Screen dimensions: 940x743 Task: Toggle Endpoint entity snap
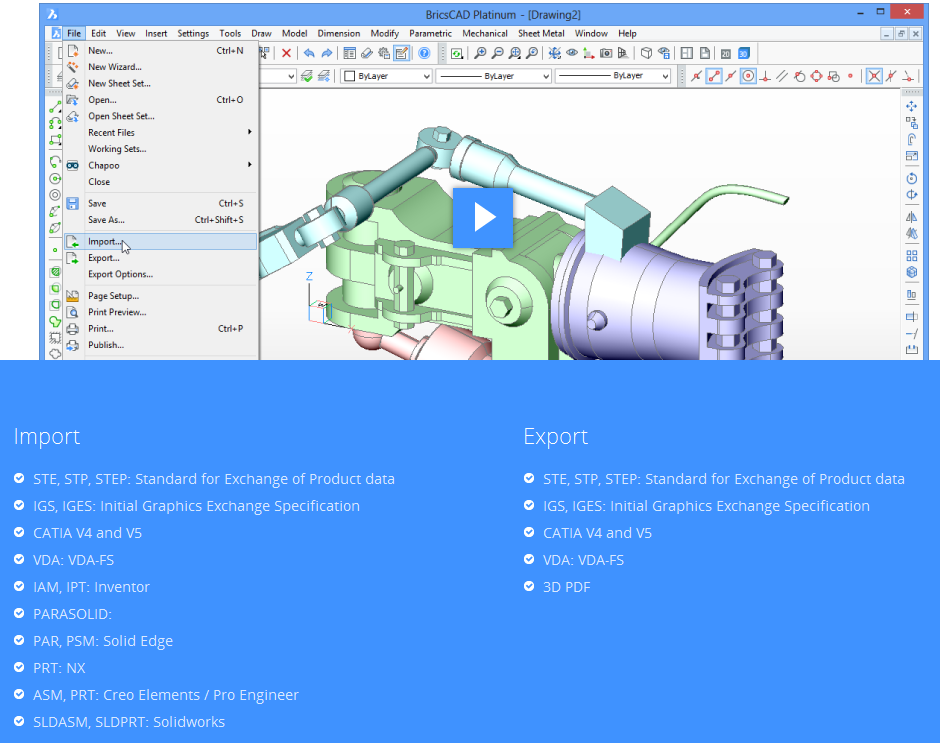(x=713, y=76)
